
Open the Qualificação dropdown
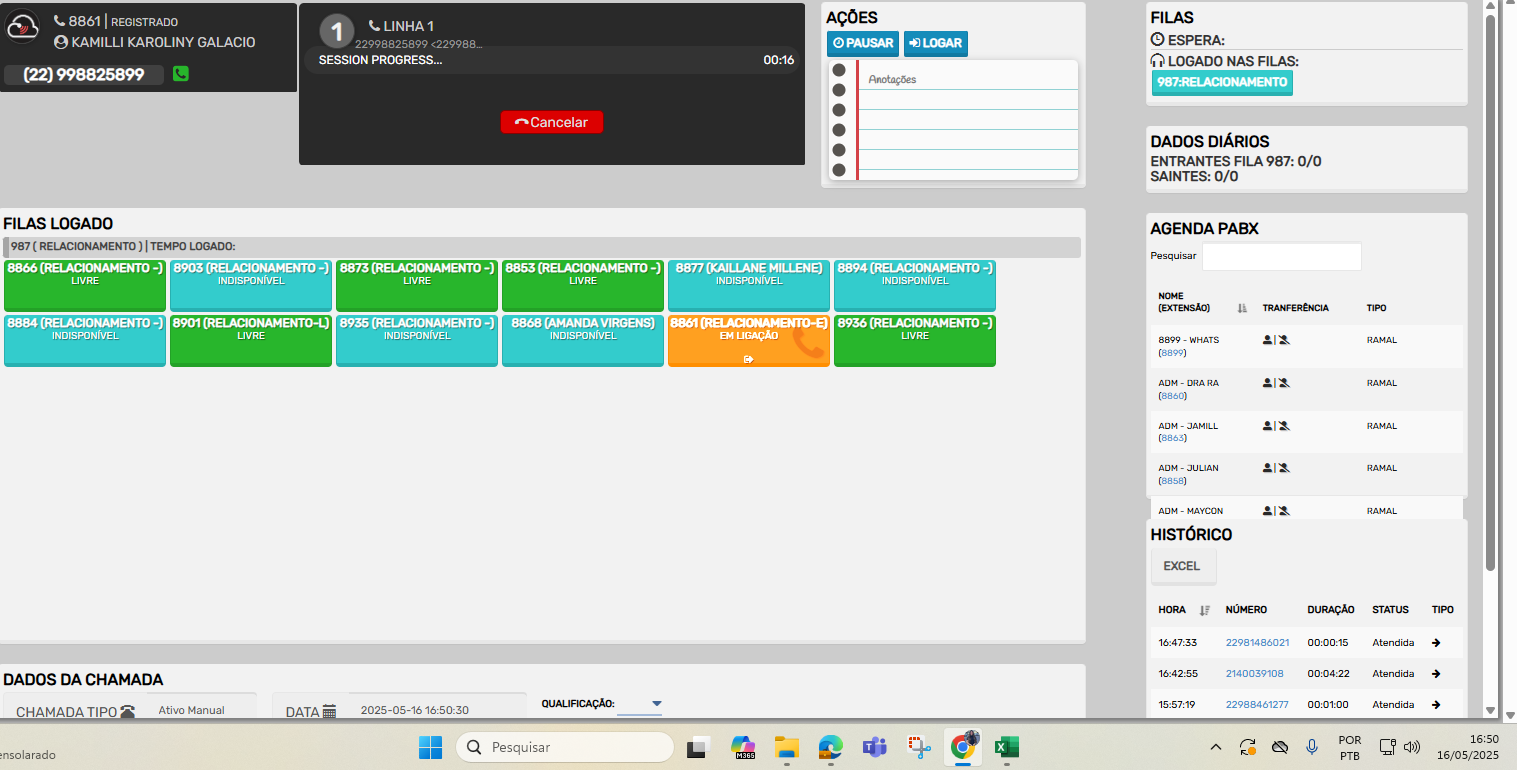pos(640,704)
